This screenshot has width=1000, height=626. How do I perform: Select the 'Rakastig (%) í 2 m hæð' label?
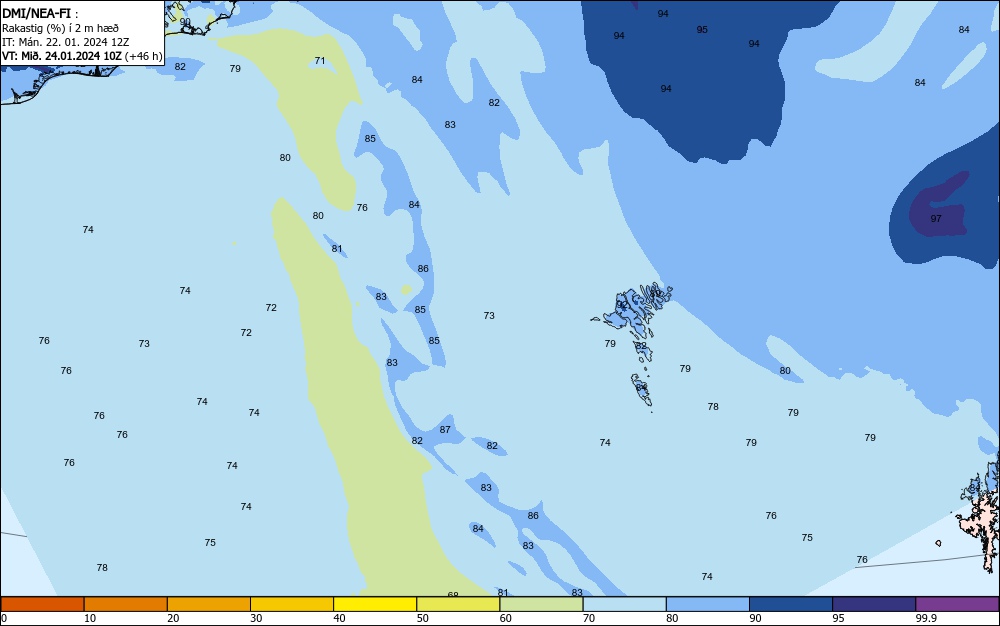tap(60, 28)
